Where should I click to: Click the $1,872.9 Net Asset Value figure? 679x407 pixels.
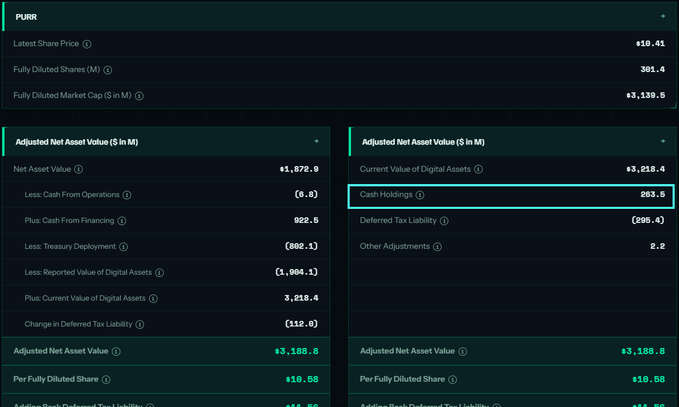299,169
